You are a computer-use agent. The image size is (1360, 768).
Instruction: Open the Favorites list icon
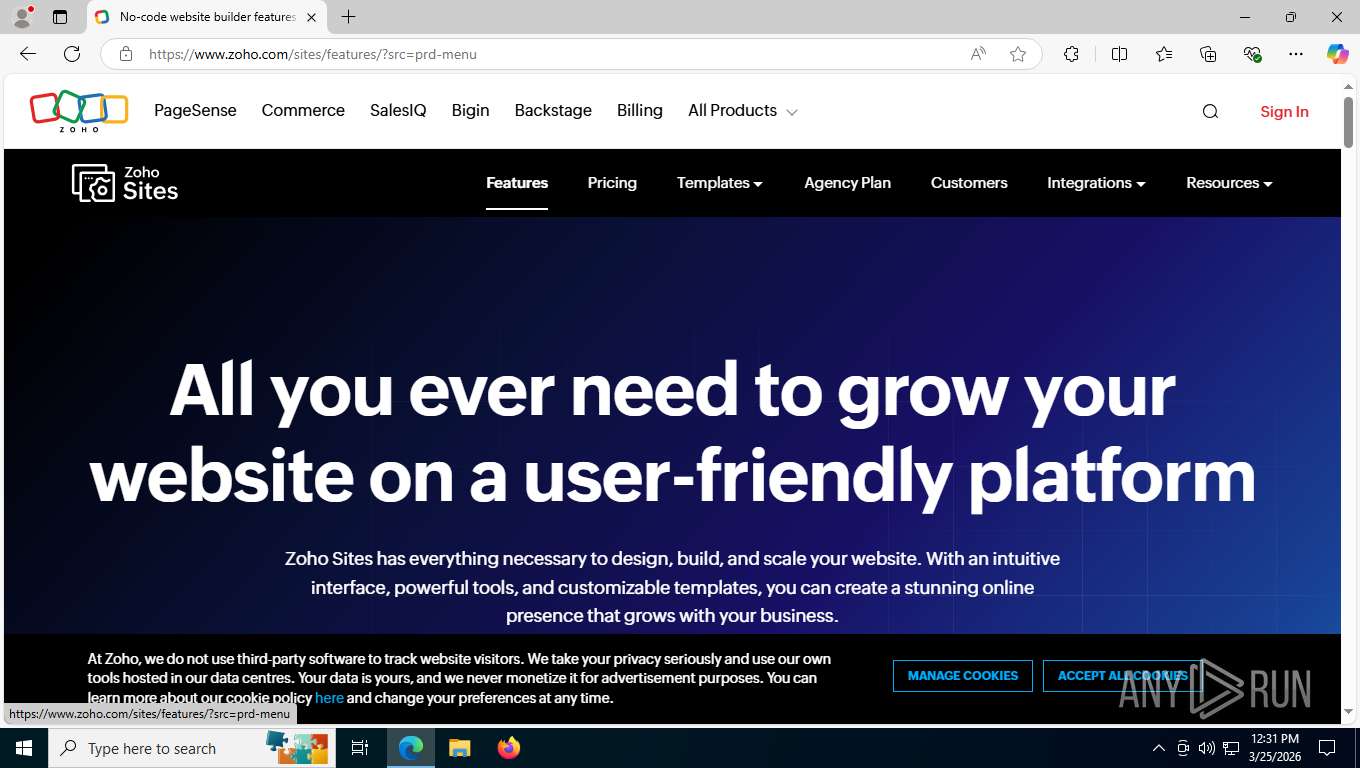tap(1164, 54)
